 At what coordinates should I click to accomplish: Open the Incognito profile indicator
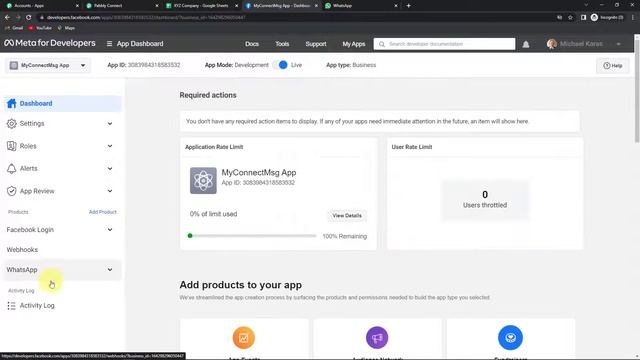pyautogui.click(x=607, y=17)
